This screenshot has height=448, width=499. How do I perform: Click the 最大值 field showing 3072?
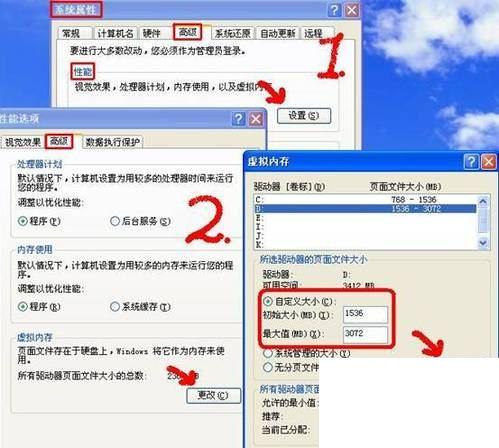365,334
